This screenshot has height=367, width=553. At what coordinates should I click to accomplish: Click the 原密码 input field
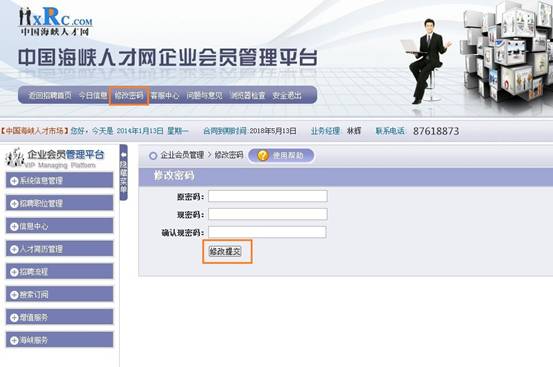click(x=268, y=196)
